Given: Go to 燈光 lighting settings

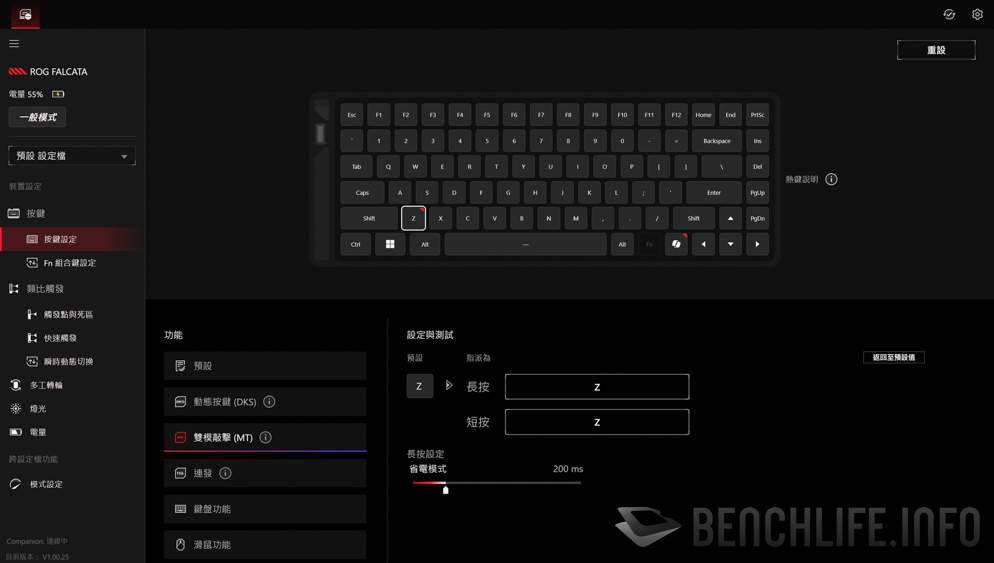Looking at the screenshot, I should 37,409.
